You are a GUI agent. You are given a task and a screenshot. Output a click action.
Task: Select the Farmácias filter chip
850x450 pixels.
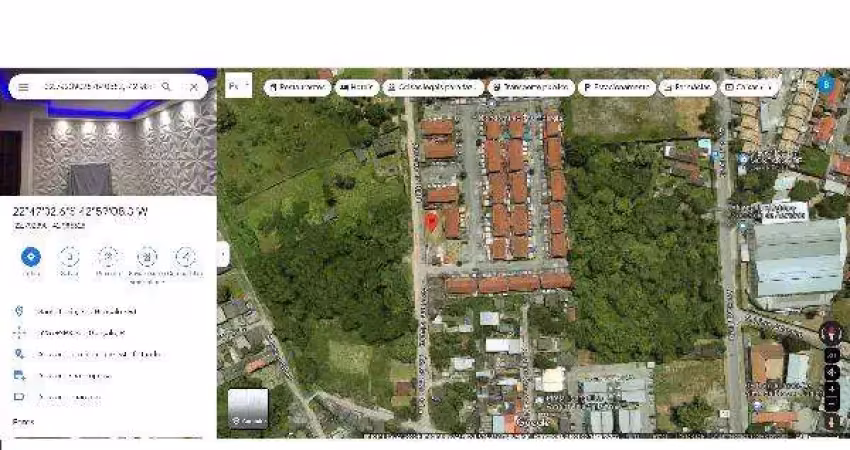[687, 87]
